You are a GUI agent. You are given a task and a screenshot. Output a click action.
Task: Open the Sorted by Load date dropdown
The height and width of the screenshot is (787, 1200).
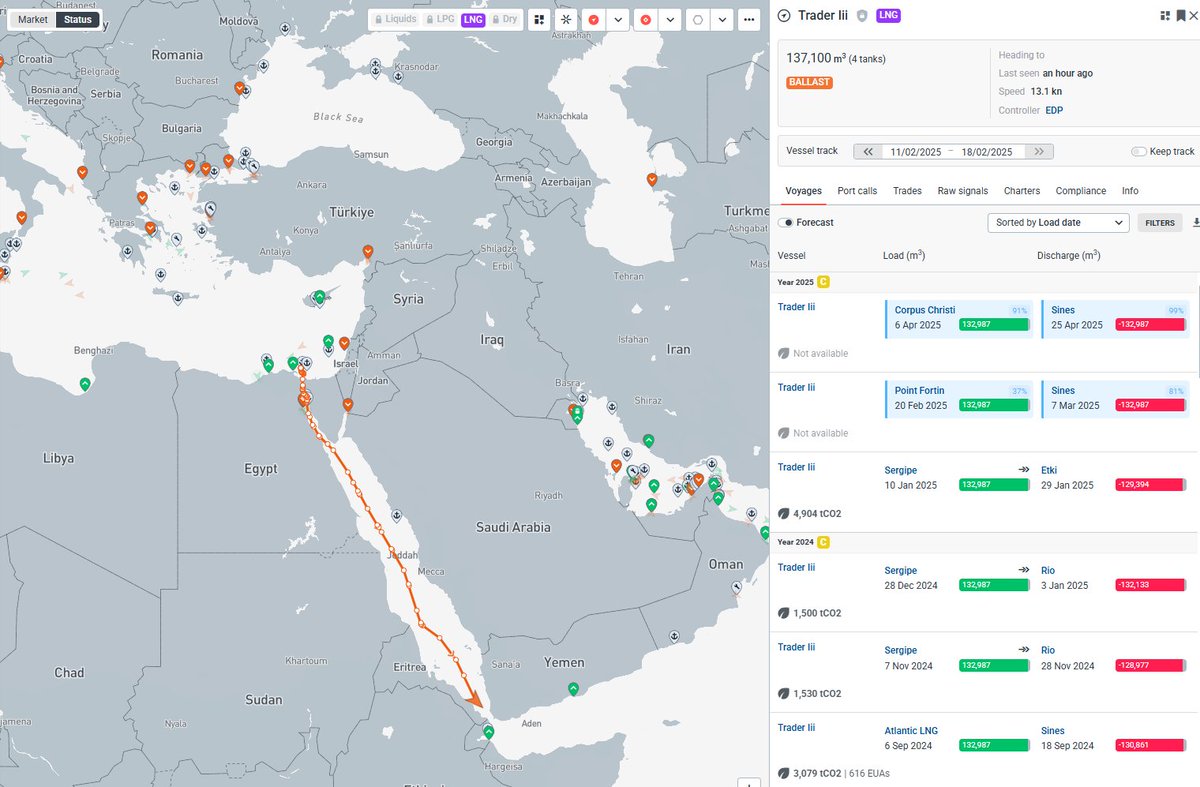tap(1058, 222)
